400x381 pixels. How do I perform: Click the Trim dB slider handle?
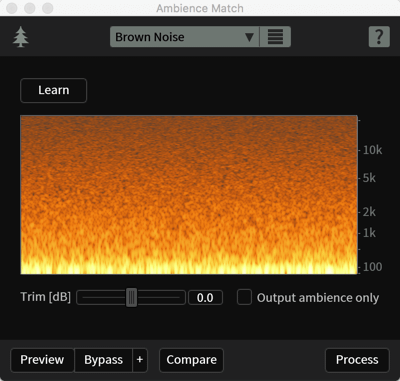[x=132, y=297]
